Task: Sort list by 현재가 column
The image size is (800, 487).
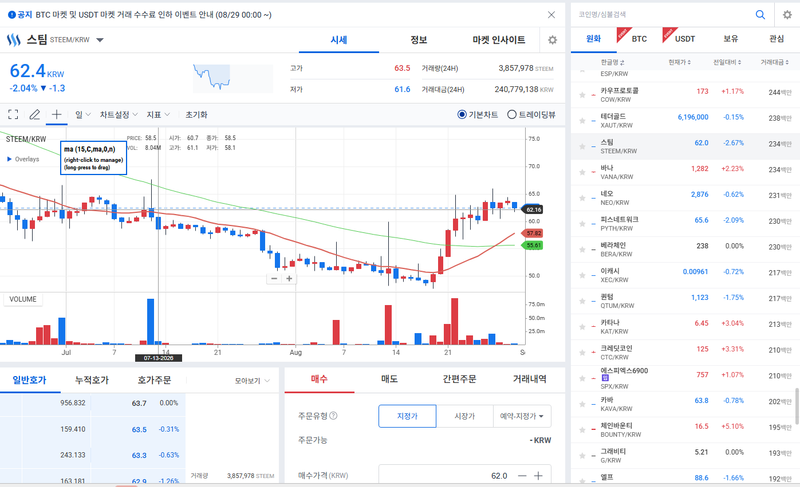Action: click(x=680, y=62)
